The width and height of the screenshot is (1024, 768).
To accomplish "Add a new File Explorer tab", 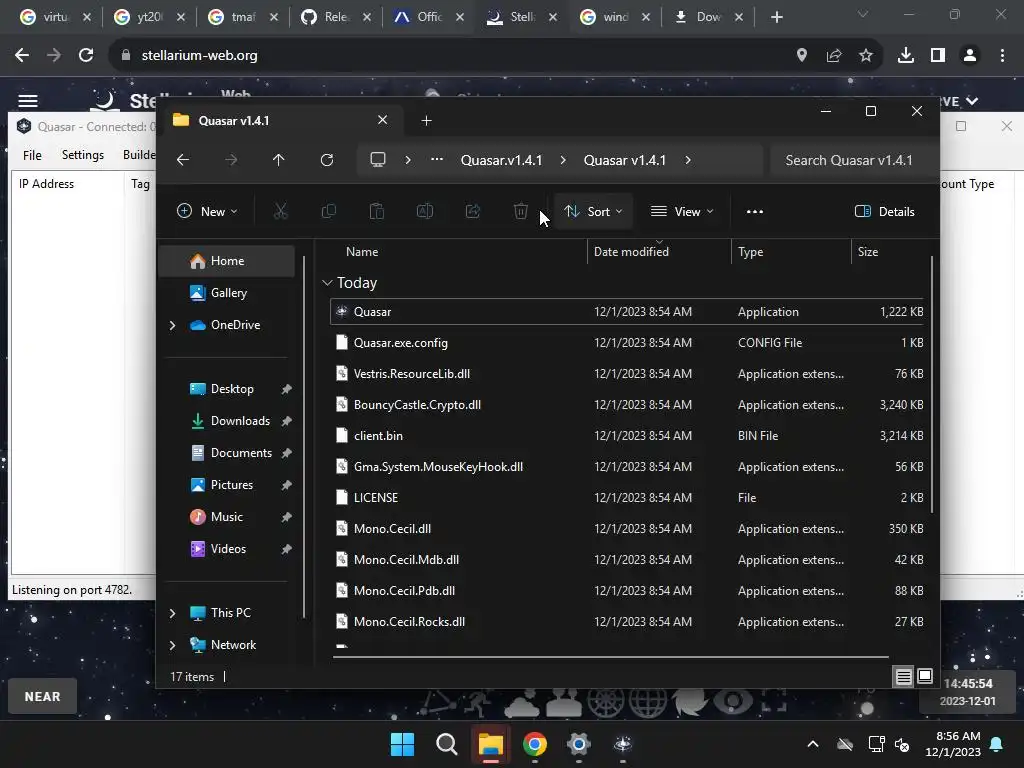I will [x=426, y=120].
